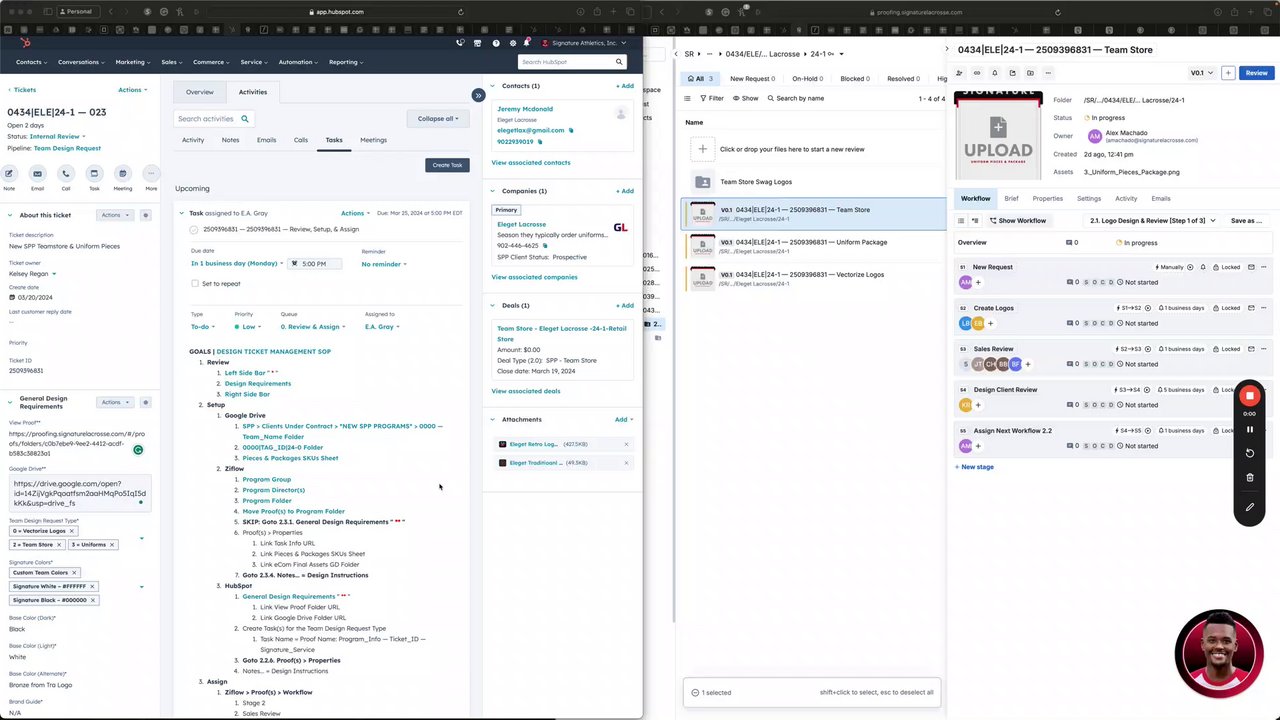Pause the screen recording
This screenshot has width=1280, height=720.
pyautogui.click(x=1249, y=430)
